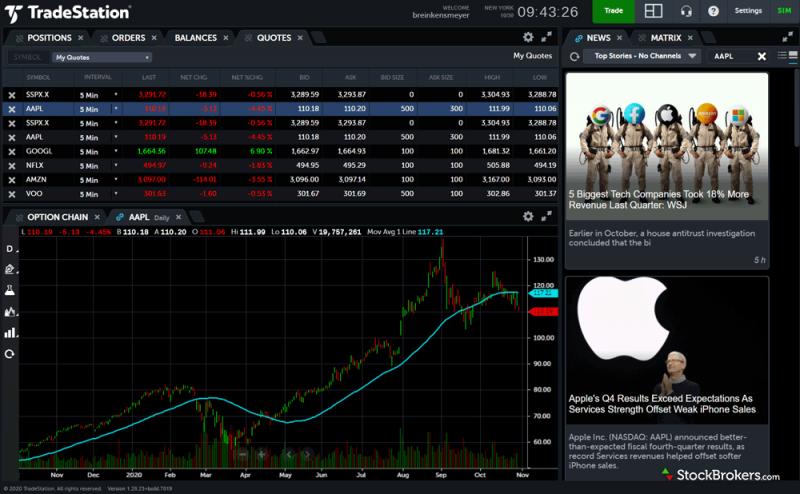Open the flask studies icon

tap(10, 290)
